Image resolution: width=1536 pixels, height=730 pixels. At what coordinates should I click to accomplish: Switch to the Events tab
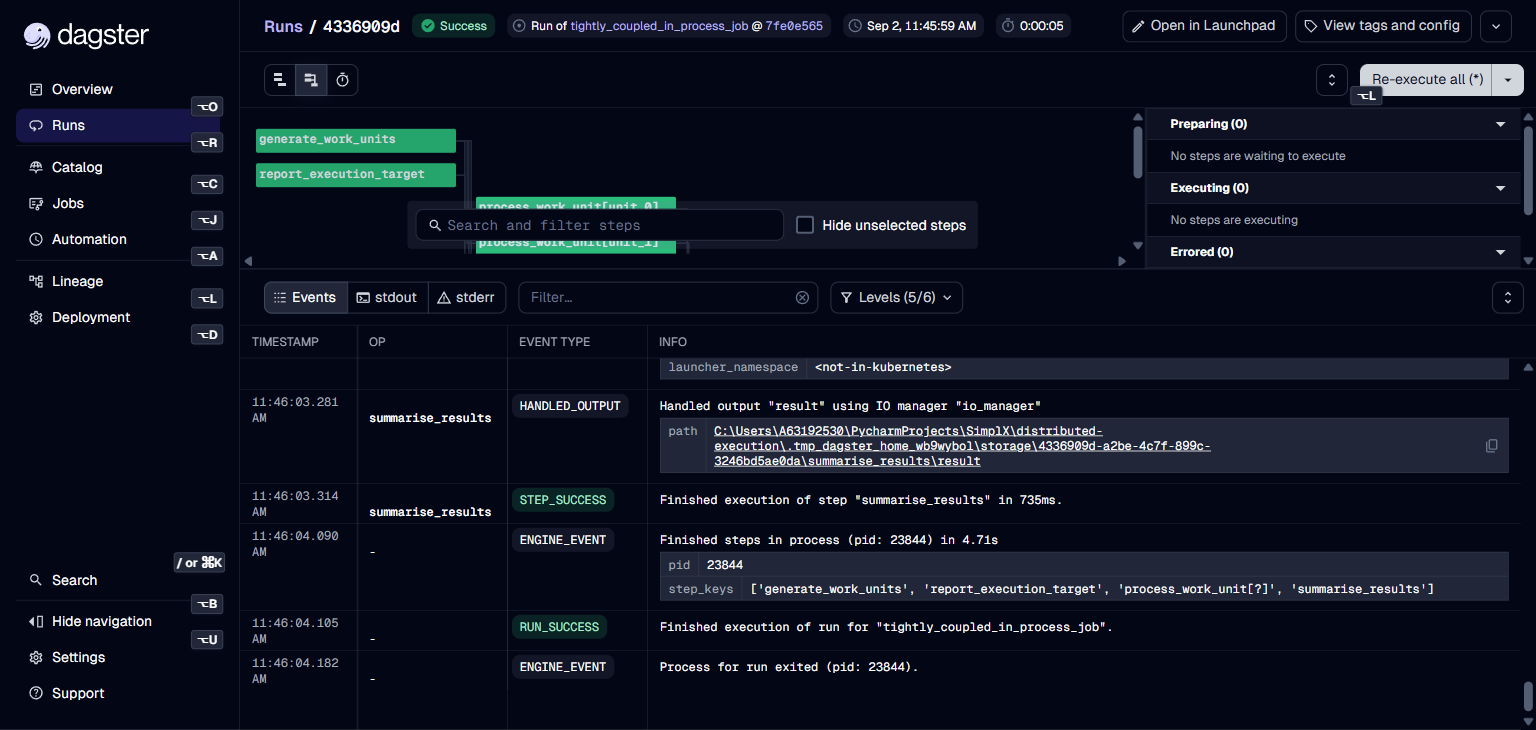306,298
